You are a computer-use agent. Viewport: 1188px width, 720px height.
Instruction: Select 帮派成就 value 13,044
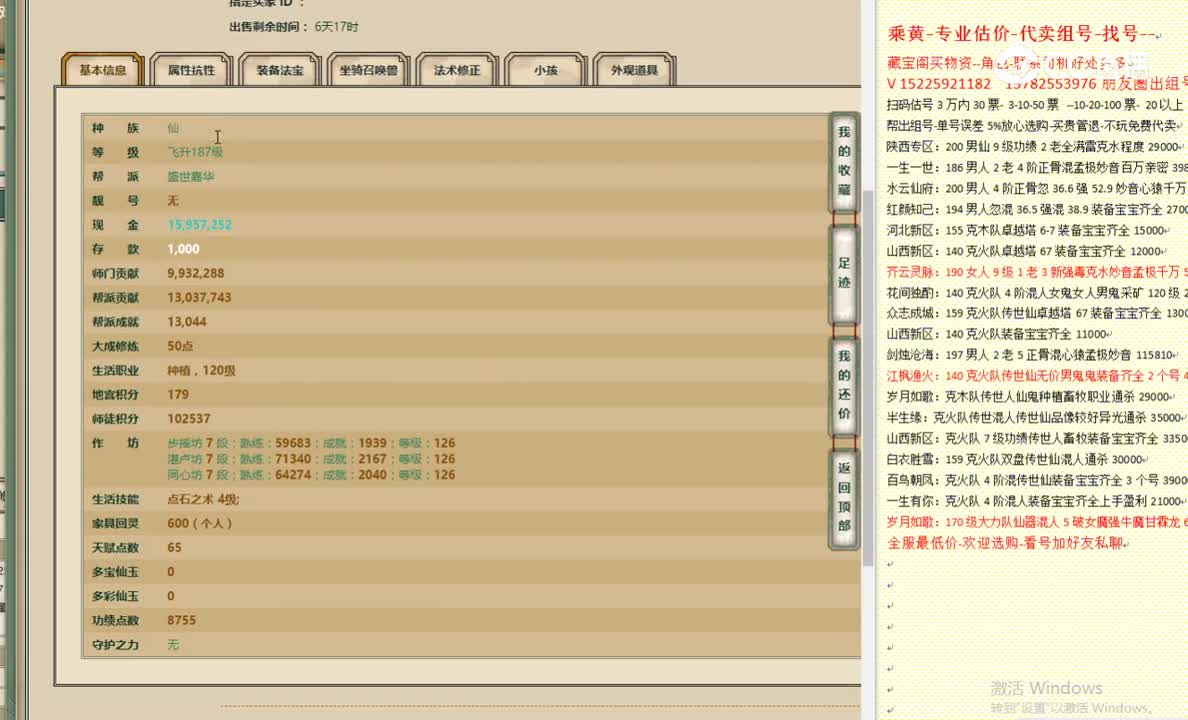(186, 322)
